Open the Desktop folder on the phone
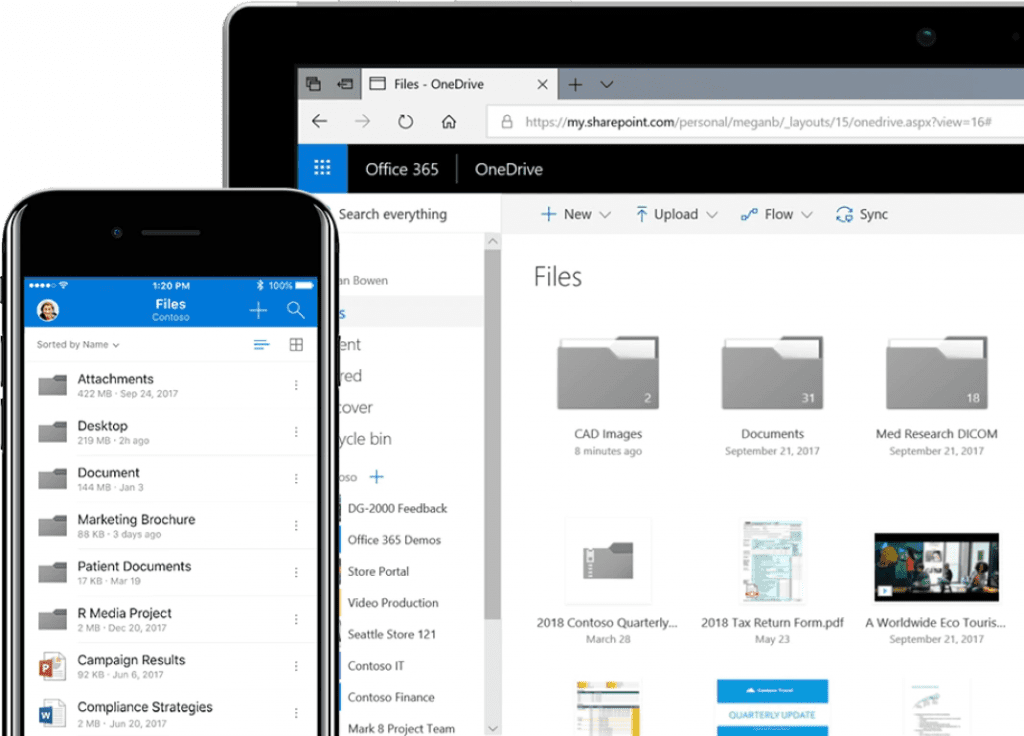This screenshot has width=1024, height=736. click(170, 432)
